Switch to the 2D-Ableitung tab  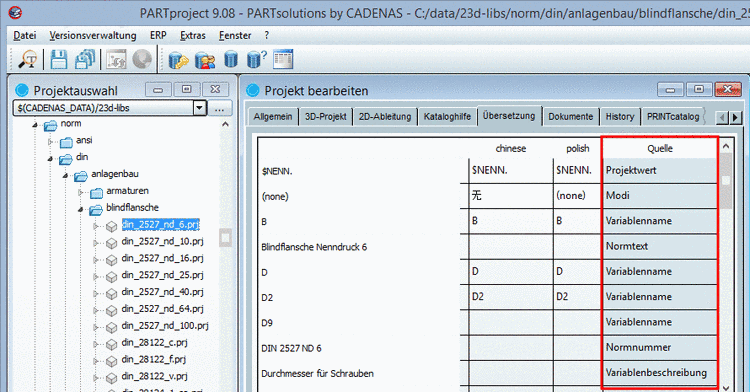385,117
